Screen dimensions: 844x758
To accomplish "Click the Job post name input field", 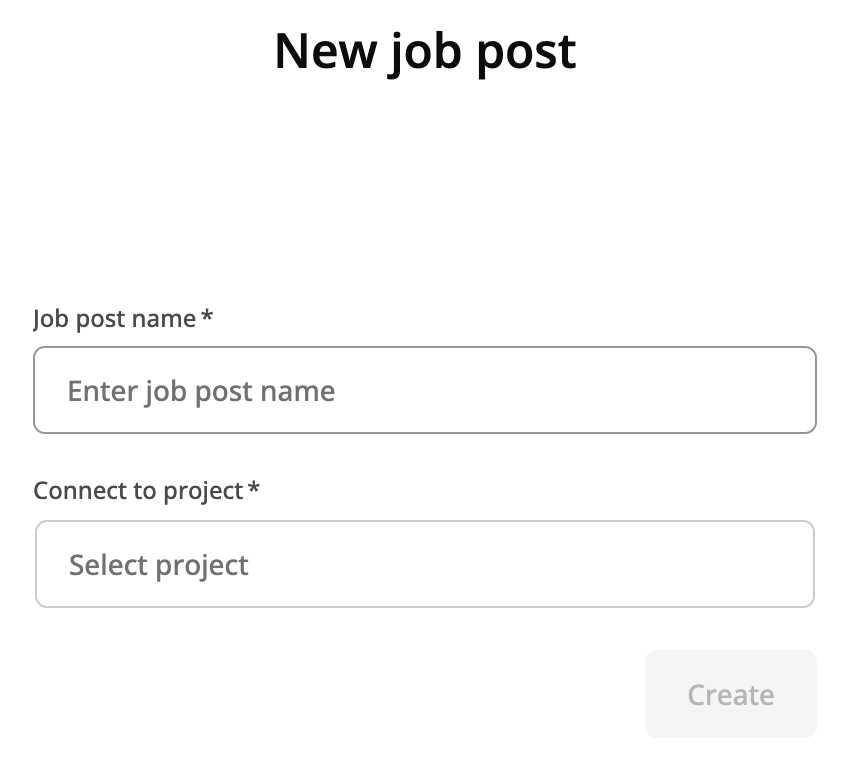I will point(424,390).
